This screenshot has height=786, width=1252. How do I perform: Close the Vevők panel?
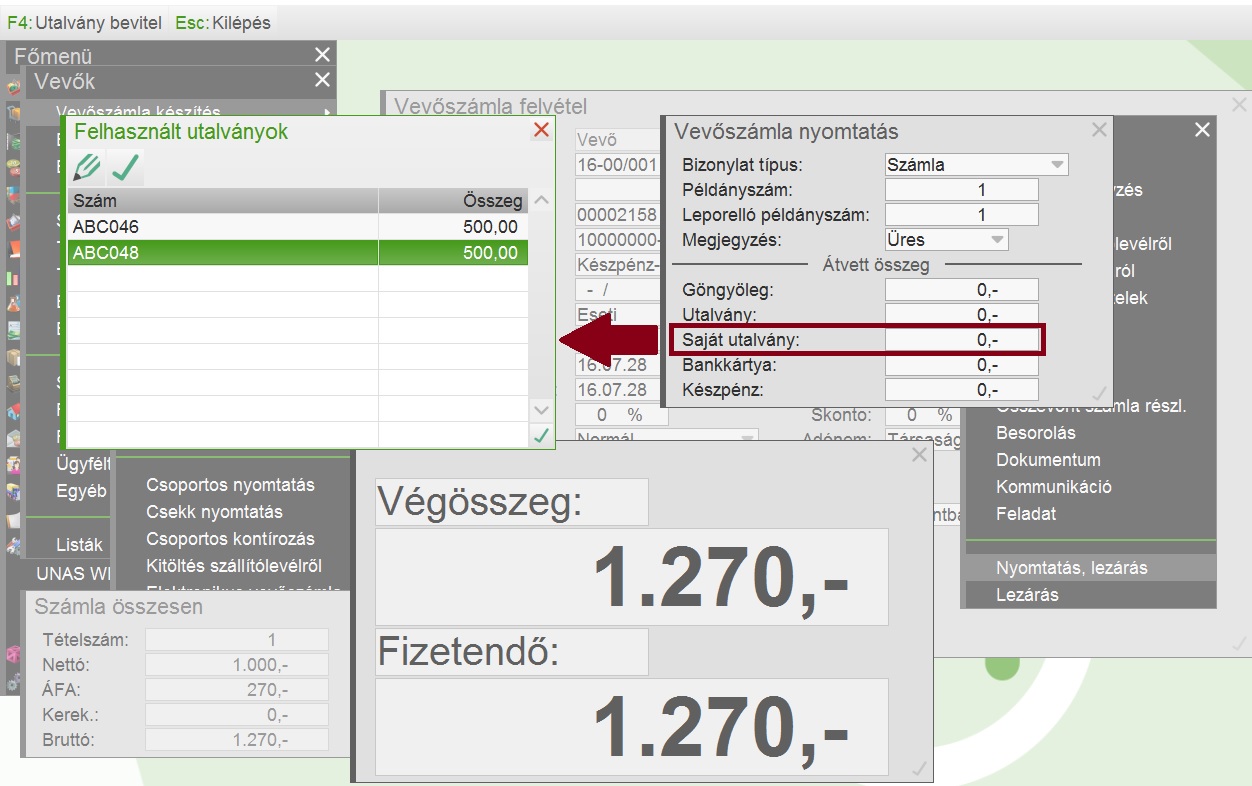click(321, 80)
